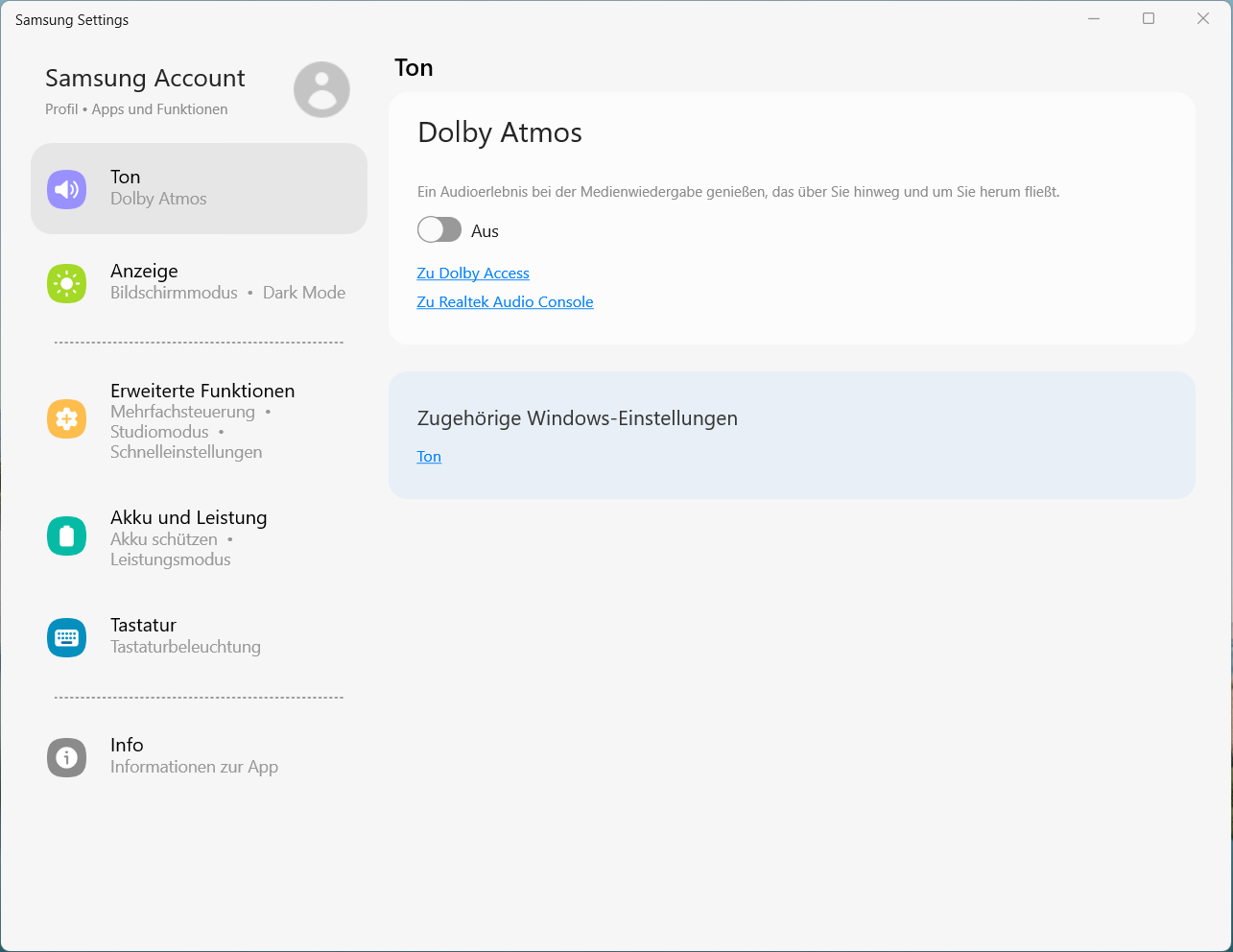
Task: Open Erweiterte Funktionen from the sidebar
Action: tap(202, 392)
